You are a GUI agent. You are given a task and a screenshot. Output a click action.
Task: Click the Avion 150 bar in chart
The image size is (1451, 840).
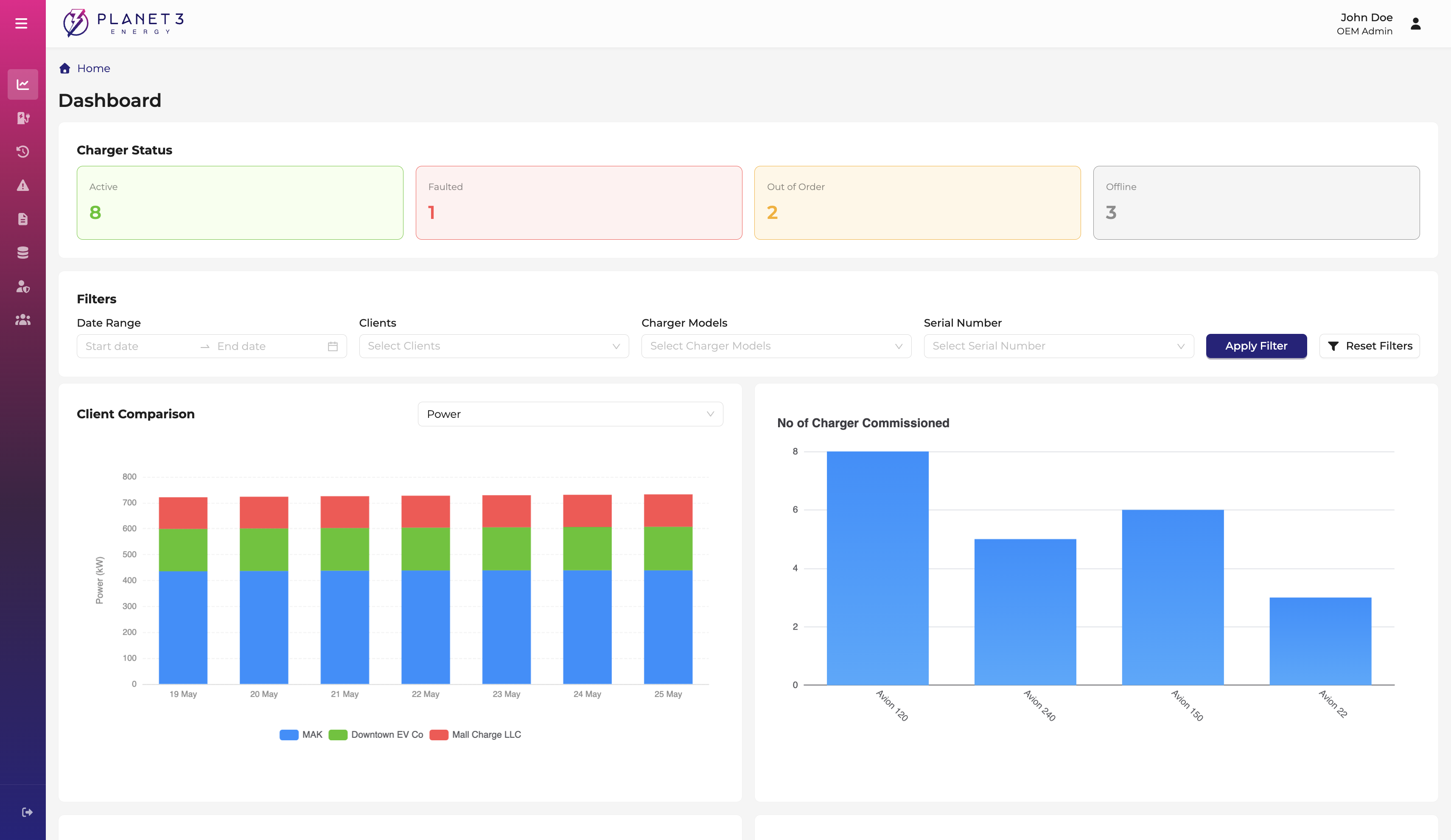[x=1173, y=598]
